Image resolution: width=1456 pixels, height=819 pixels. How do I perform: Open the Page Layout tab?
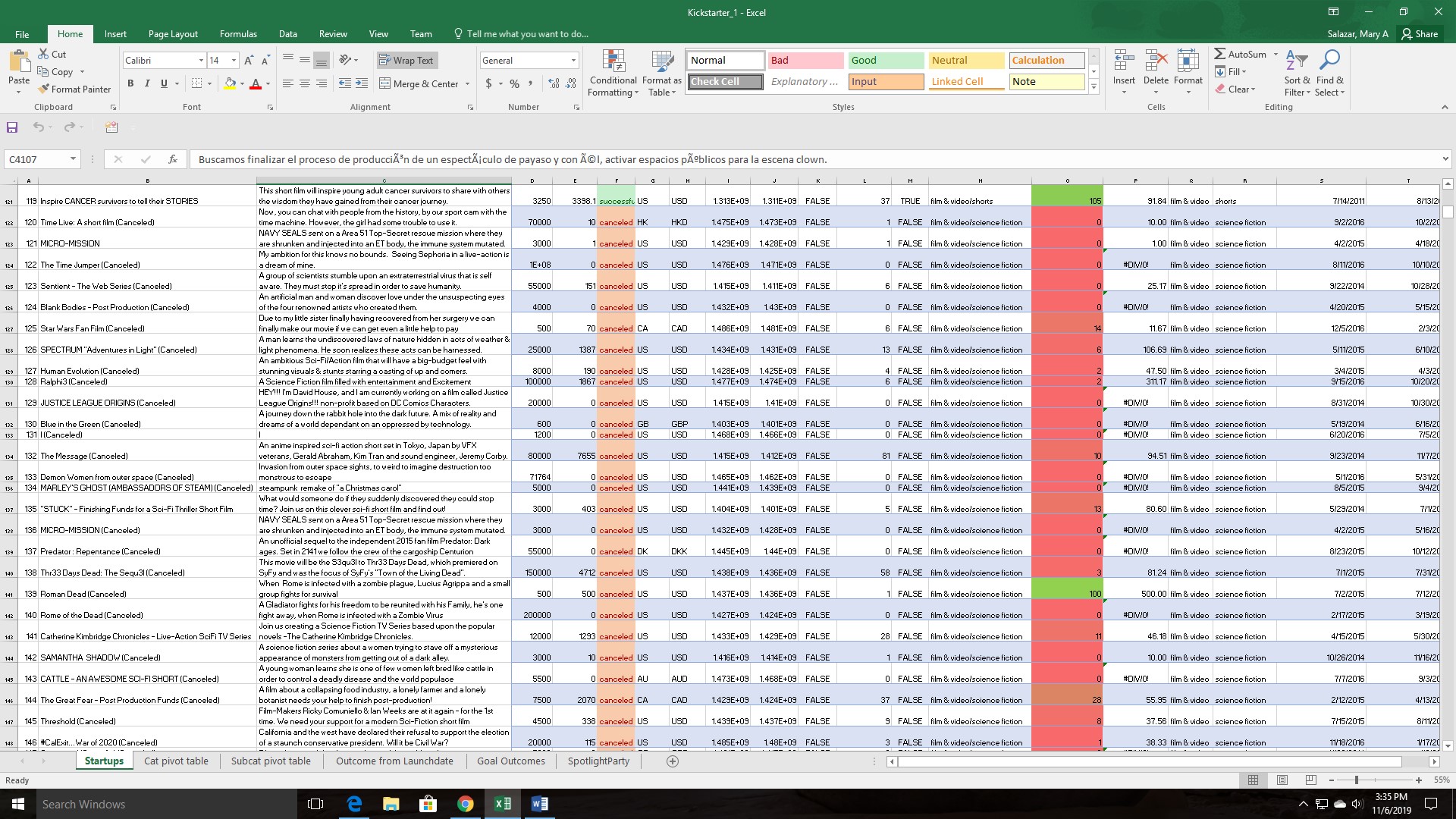(173, 34)
